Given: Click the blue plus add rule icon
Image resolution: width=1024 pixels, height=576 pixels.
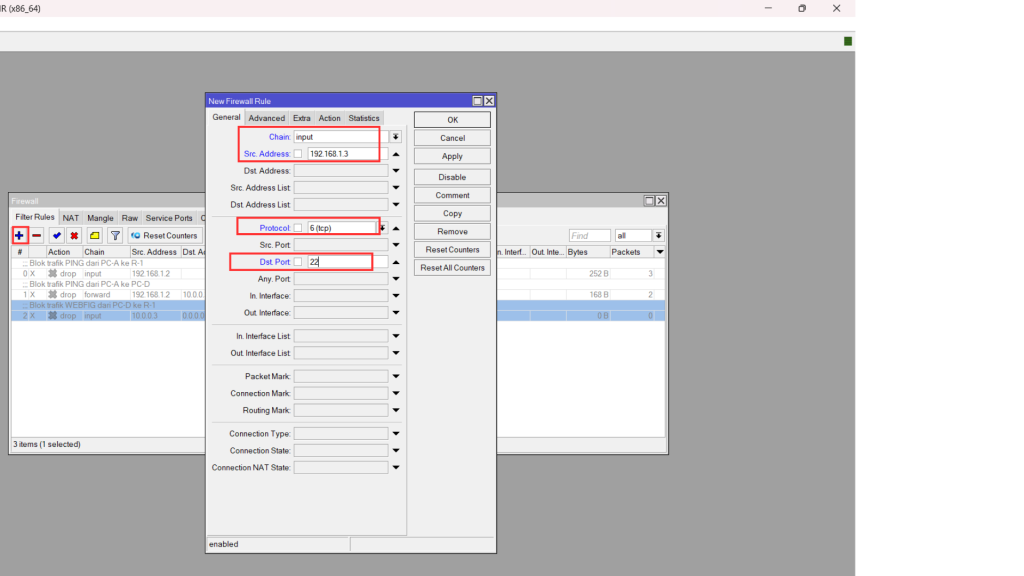Looking at the screenshot, I should click(x=19, y=235).
